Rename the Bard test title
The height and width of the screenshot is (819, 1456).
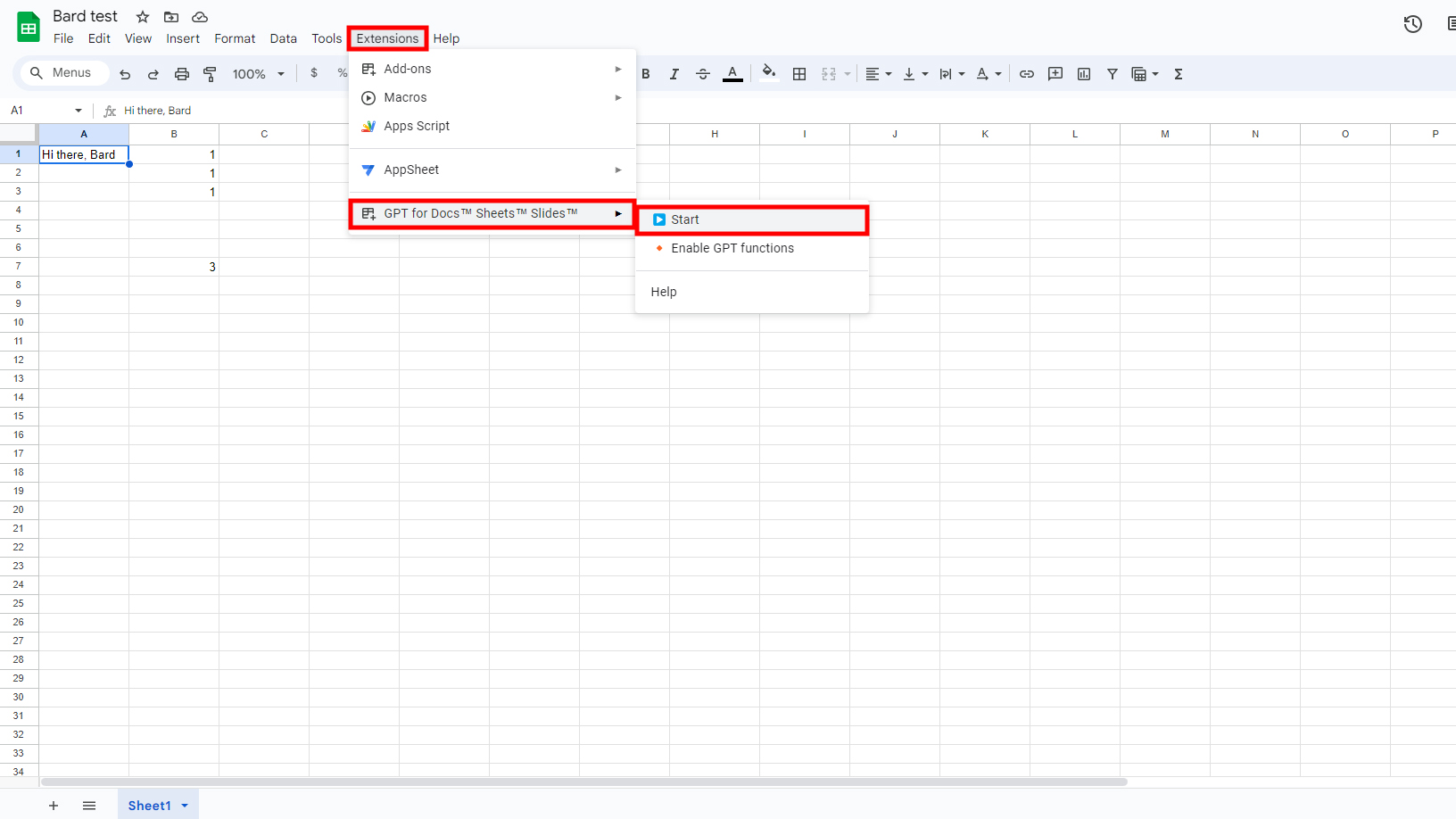pyautogui.click(x=85, y=16)
